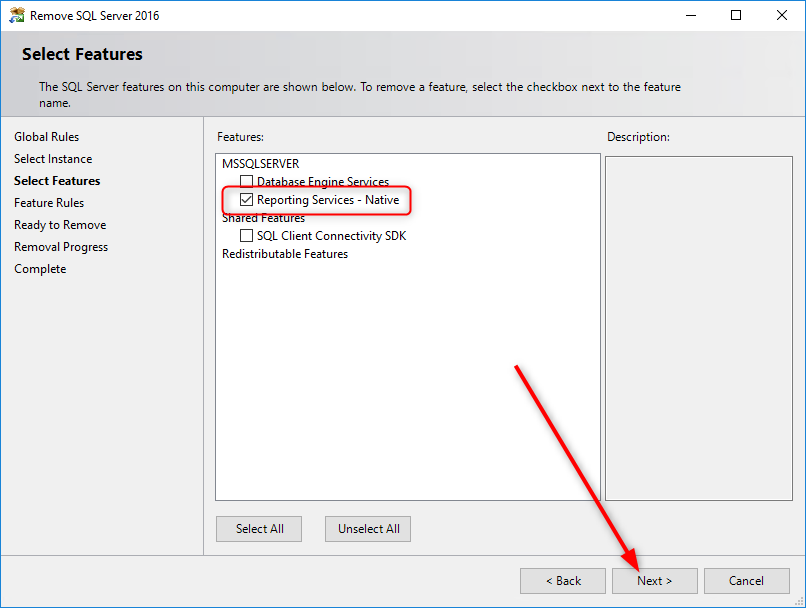Click the Global Rules step
Screen dimensions: 806x608
pyautogui.click(x=46, y=137)
